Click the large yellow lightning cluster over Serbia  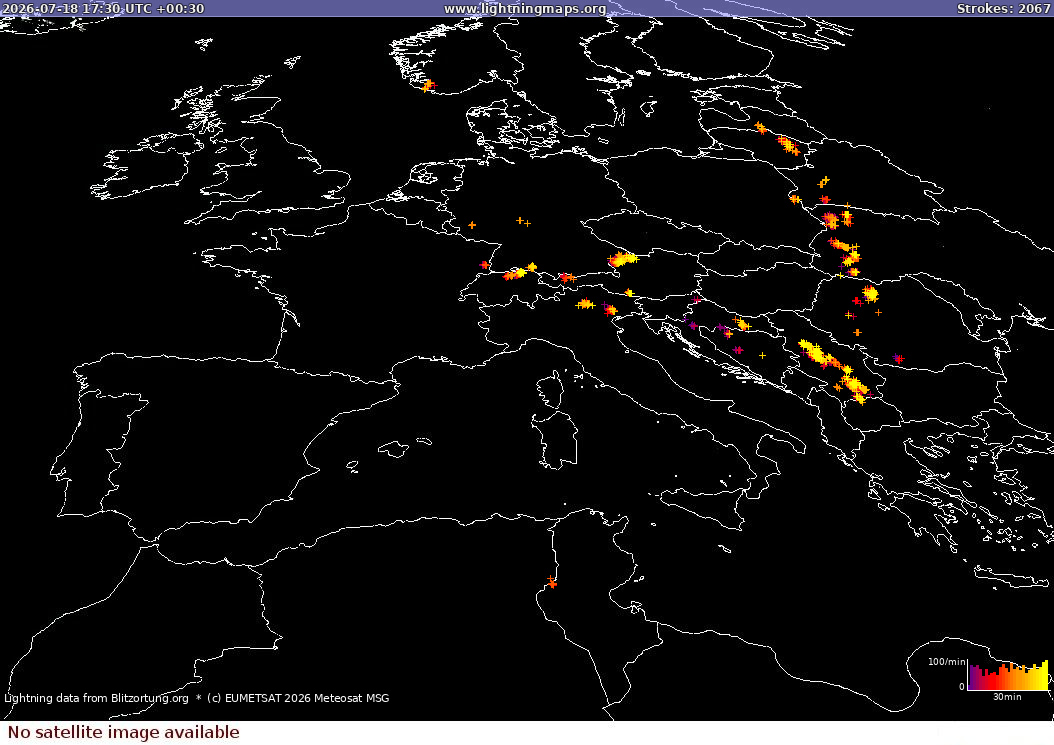pyautogui.click(x=817, y=353)
